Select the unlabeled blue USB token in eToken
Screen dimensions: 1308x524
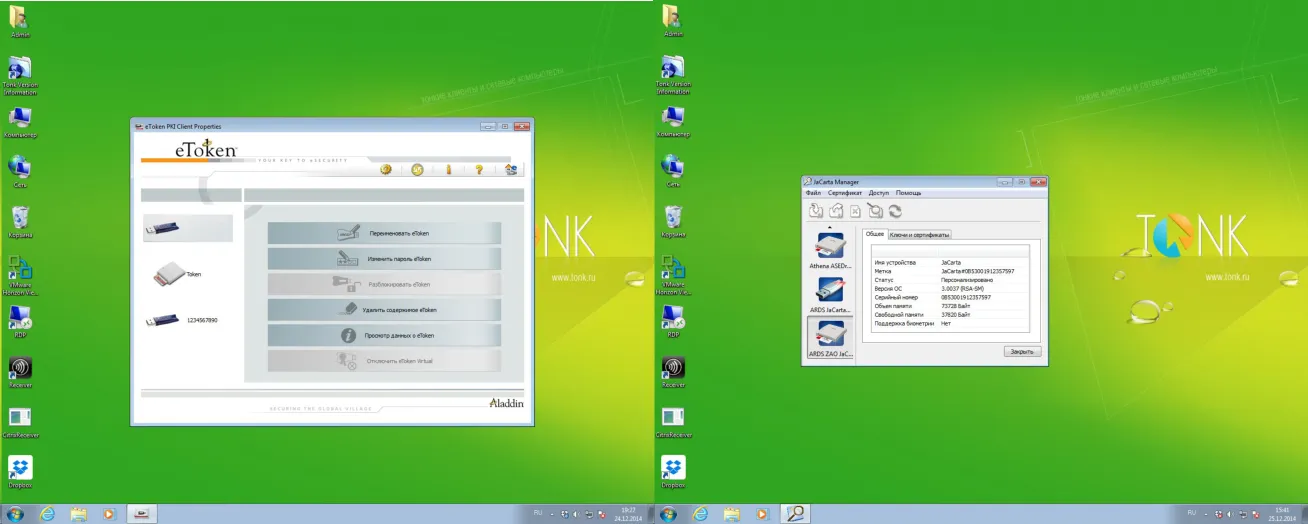pos(187,228)
